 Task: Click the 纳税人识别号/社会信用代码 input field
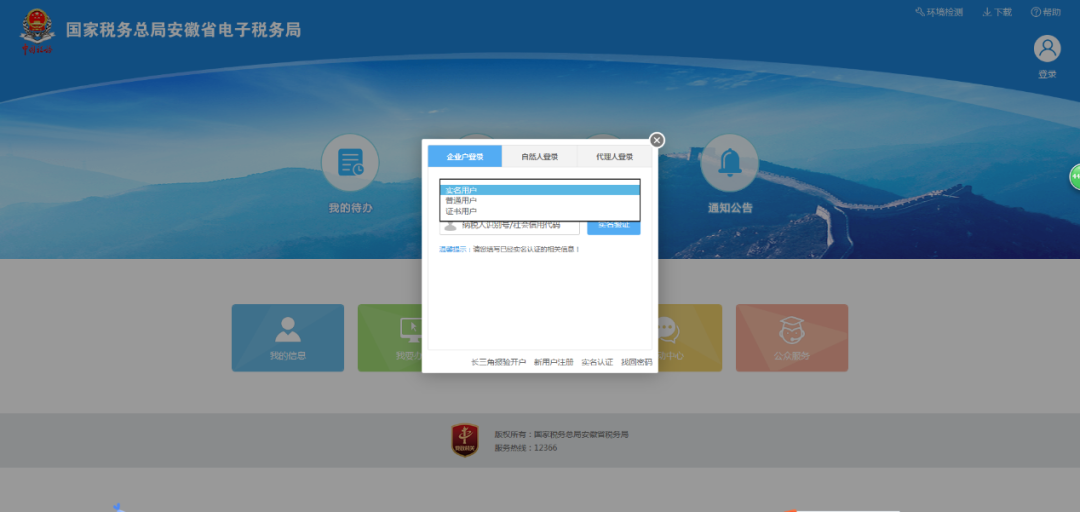pos(510,225)
